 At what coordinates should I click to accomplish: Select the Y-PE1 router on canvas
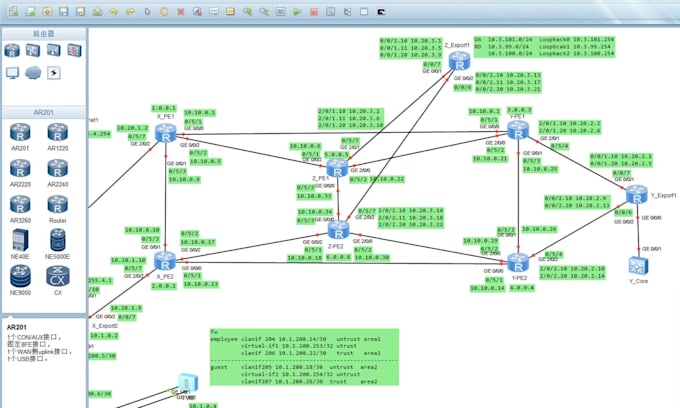click(518, 130)
